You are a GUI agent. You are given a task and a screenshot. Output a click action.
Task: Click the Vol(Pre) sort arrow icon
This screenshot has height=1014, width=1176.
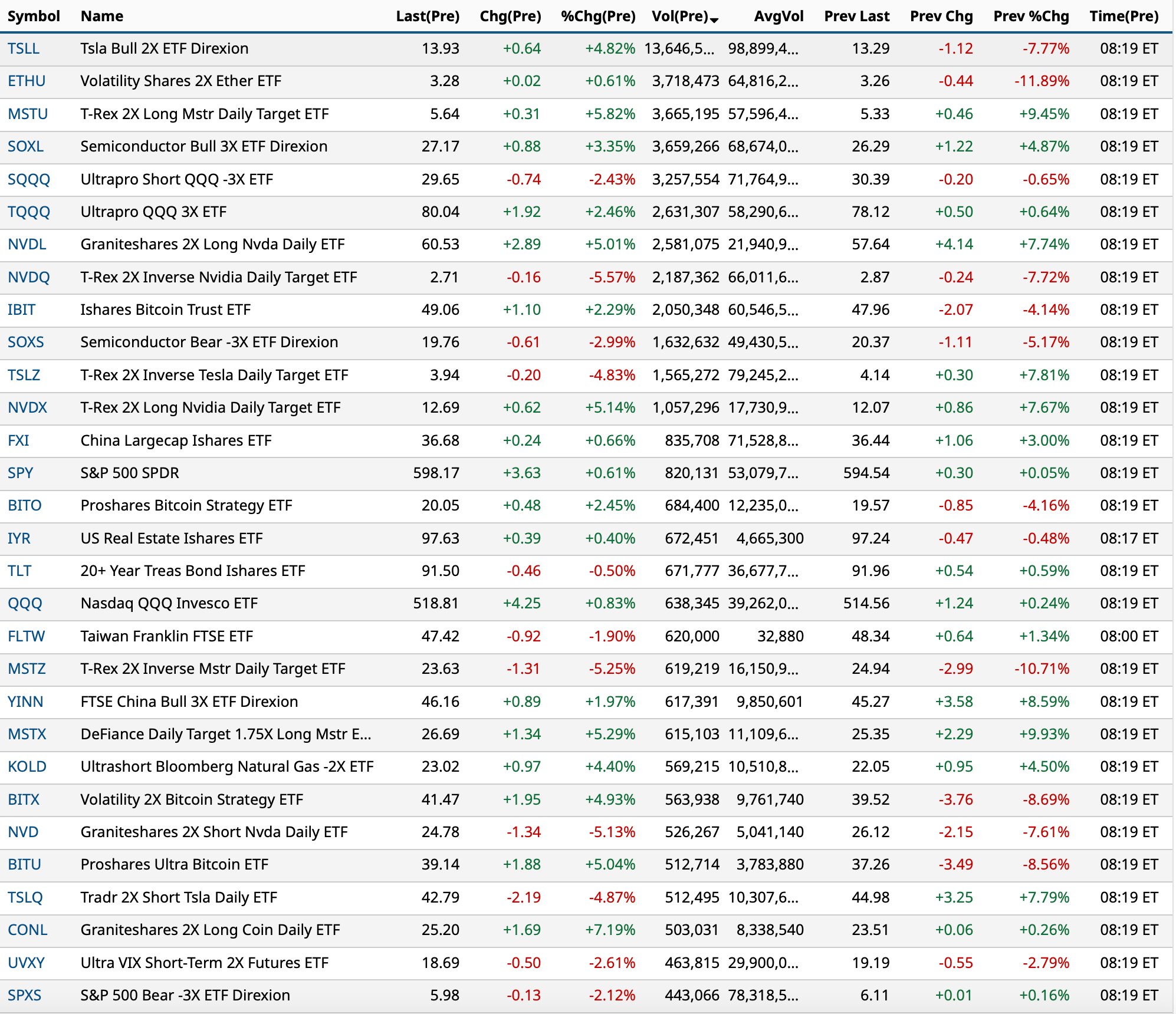(x=714, y=20)
